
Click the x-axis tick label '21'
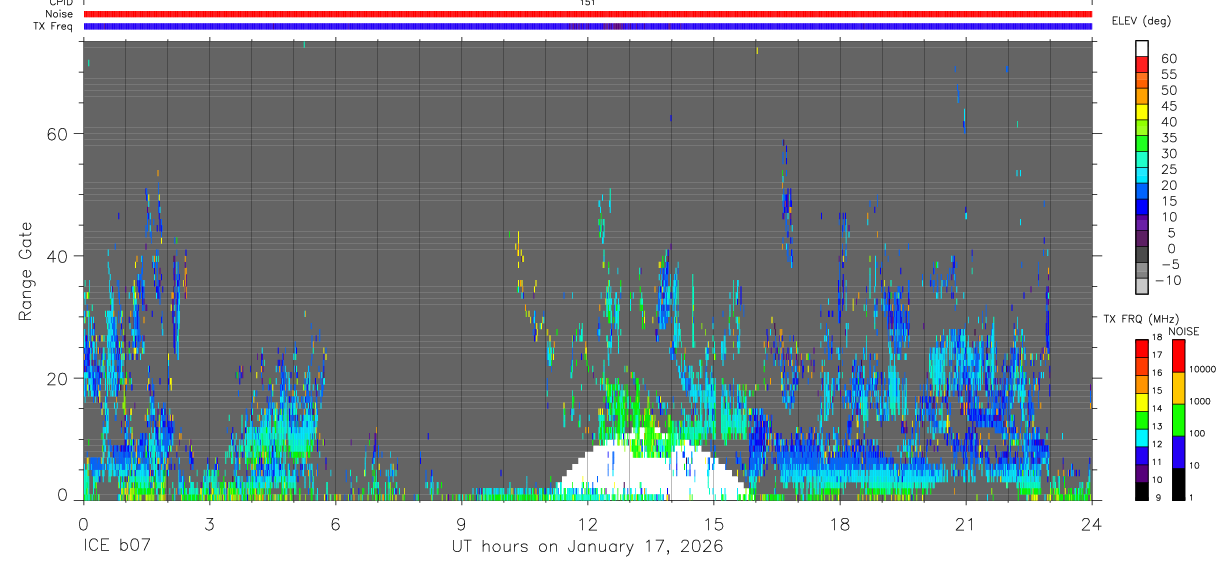[965, 524]
